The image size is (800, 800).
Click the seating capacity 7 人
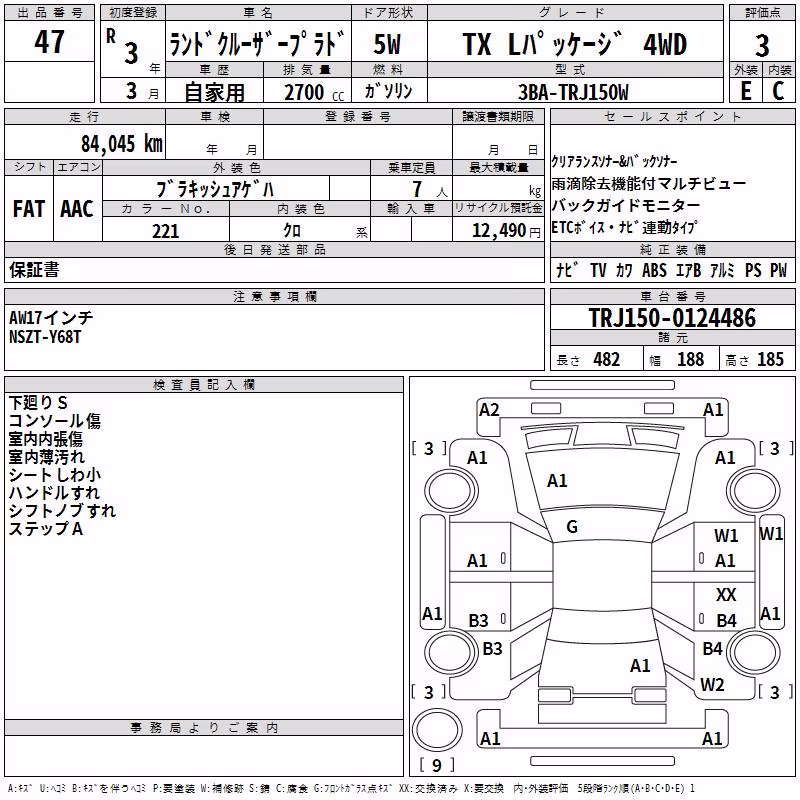(x=430, y=189)
